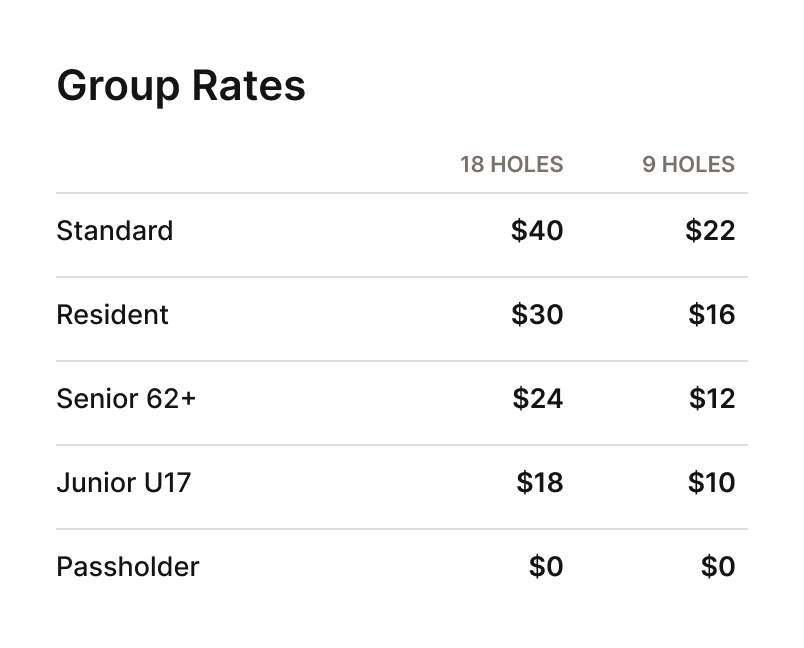Click the Resident 18-hole price $30
804x648 pixels.
click(537, 315)
